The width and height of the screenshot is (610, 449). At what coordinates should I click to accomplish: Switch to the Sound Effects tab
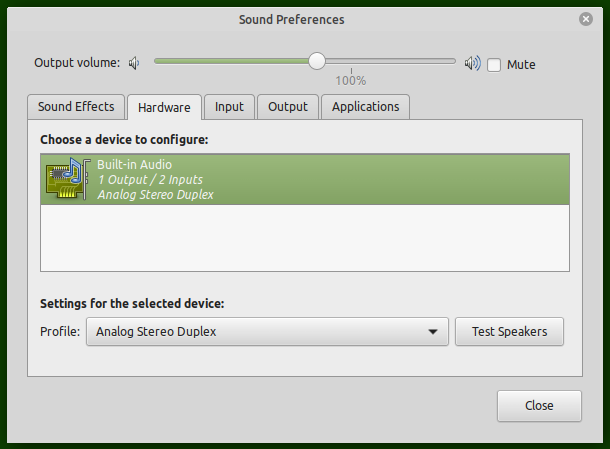click(76, 107)
